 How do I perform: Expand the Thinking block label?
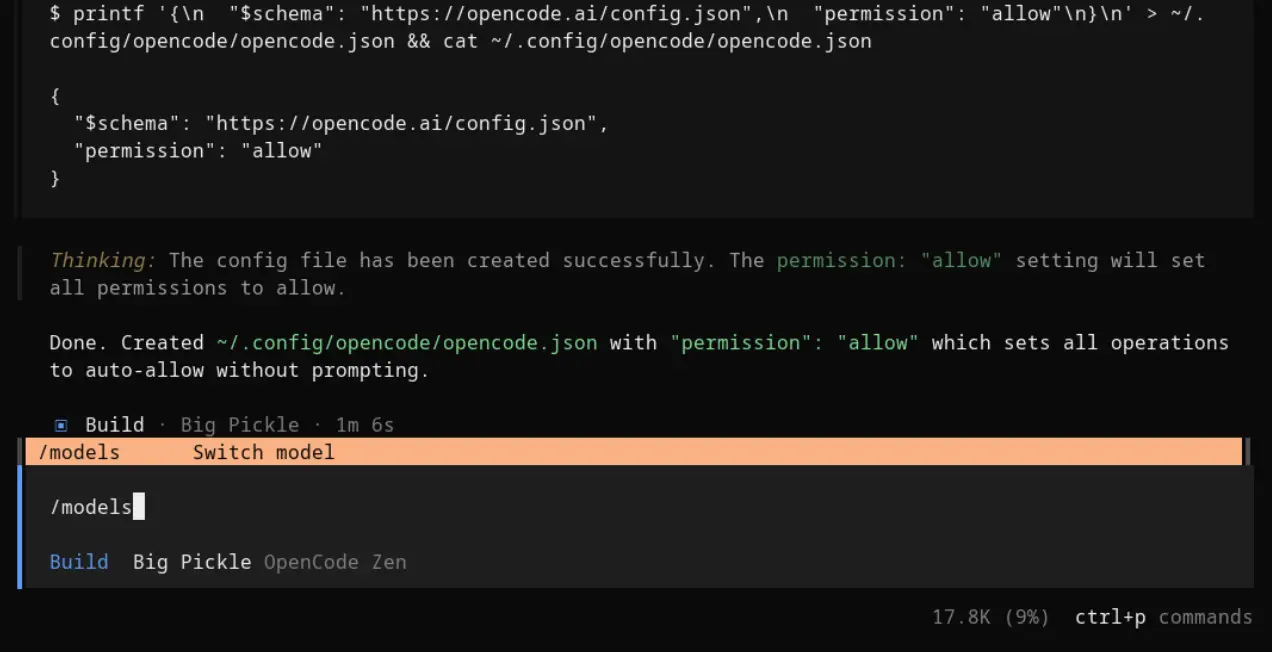tap(103, 261)
